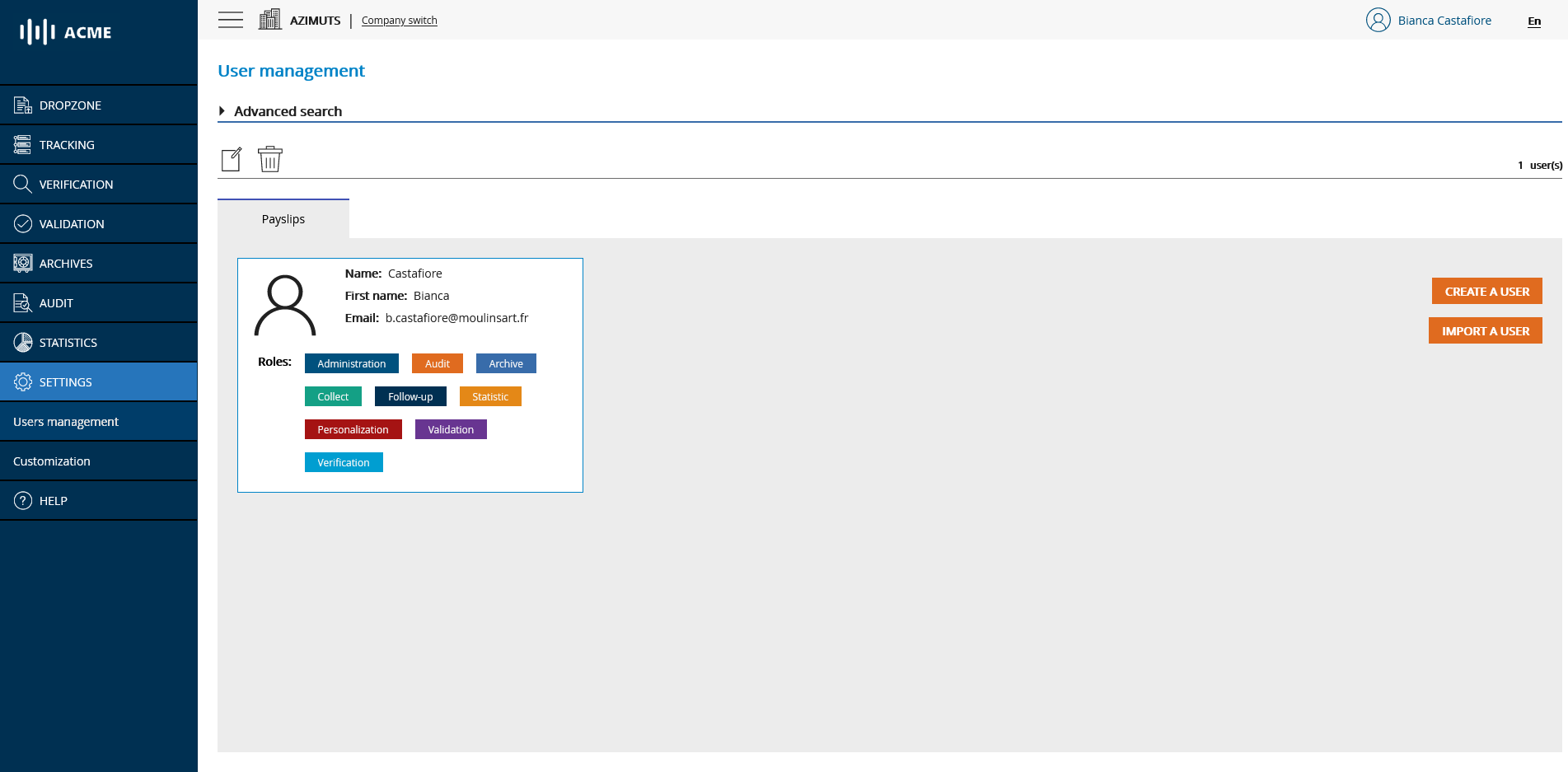Toggle the Collect role badge
This screenshot has height=772, width=1568.
[333, 396]
